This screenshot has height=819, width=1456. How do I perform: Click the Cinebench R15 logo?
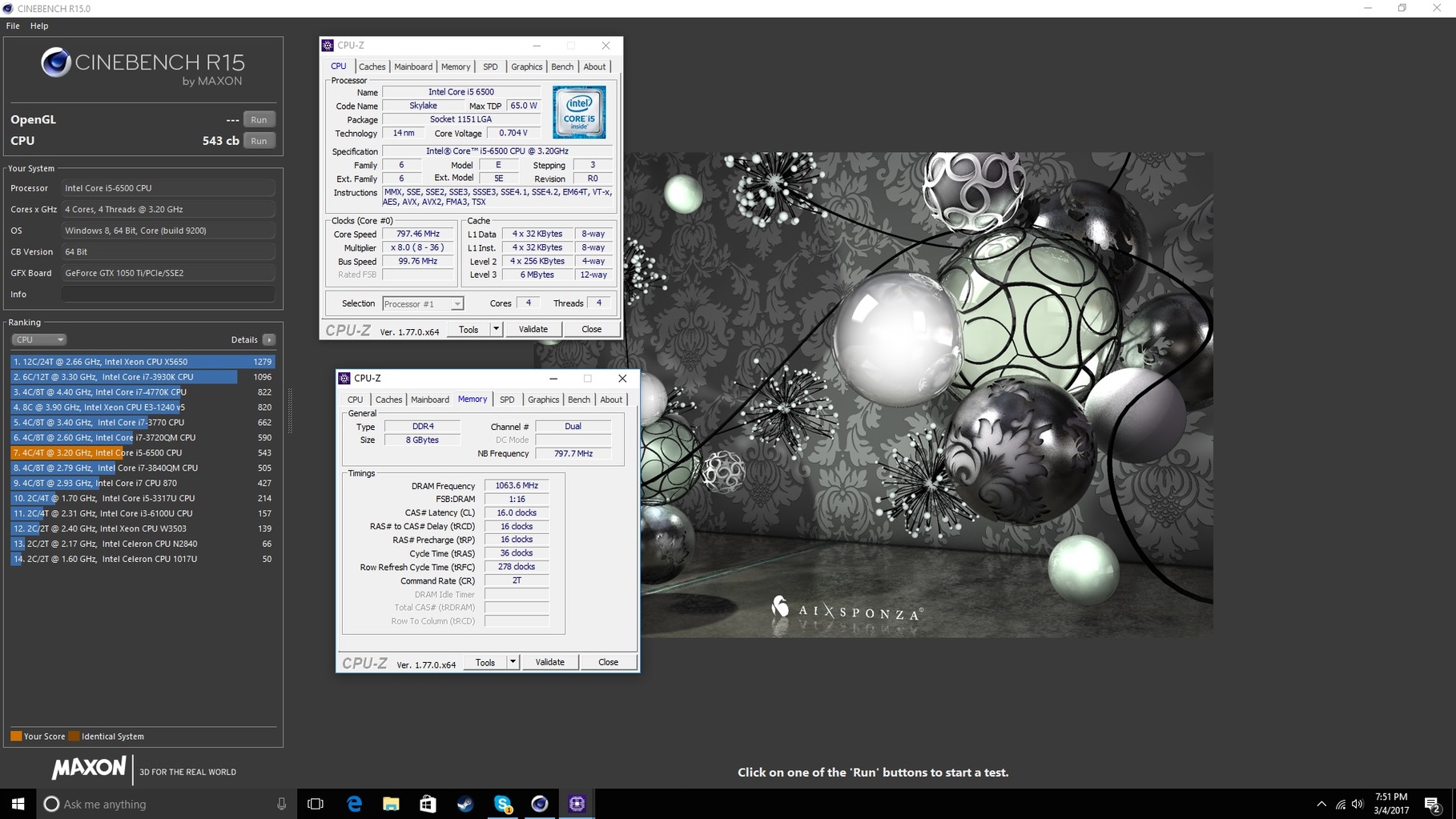pos(143,66)
